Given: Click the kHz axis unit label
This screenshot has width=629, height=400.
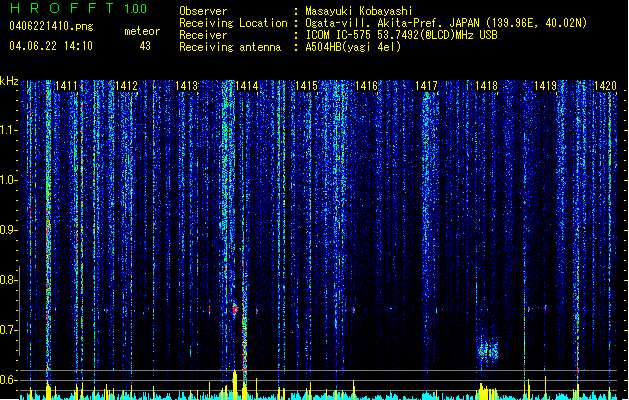Looking at the screenshot, I should pos(9,81).
